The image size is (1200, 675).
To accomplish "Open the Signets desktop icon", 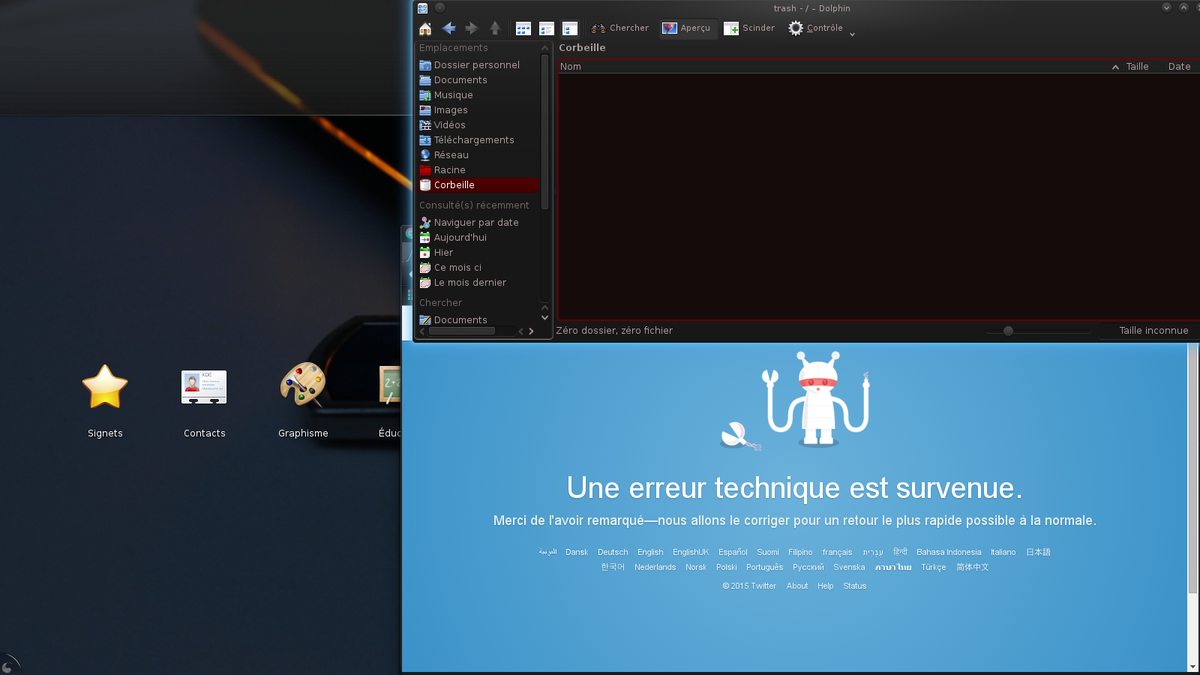I will pyautogui.click(x=105, y=400).
